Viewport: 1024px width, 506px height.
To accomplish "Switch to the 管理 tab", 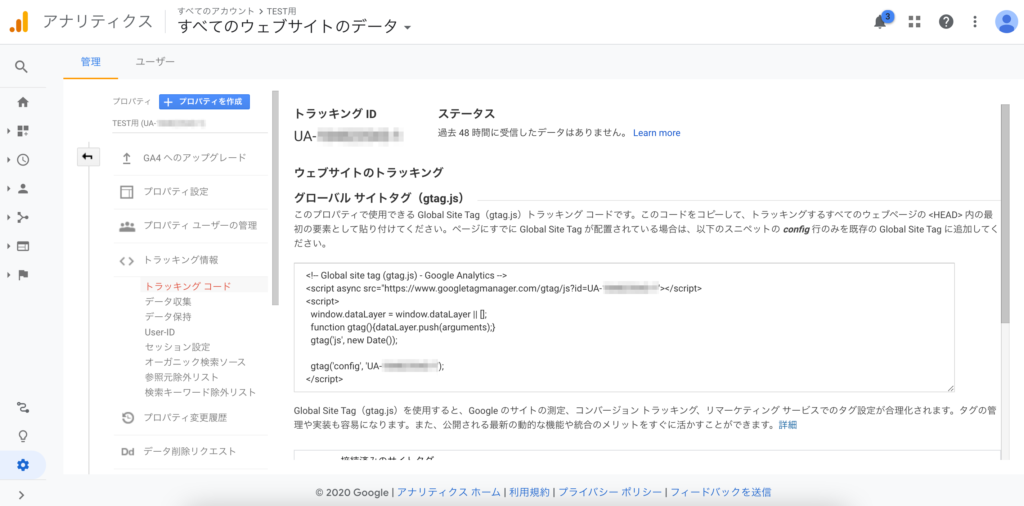I will click(x=91, y=62).
